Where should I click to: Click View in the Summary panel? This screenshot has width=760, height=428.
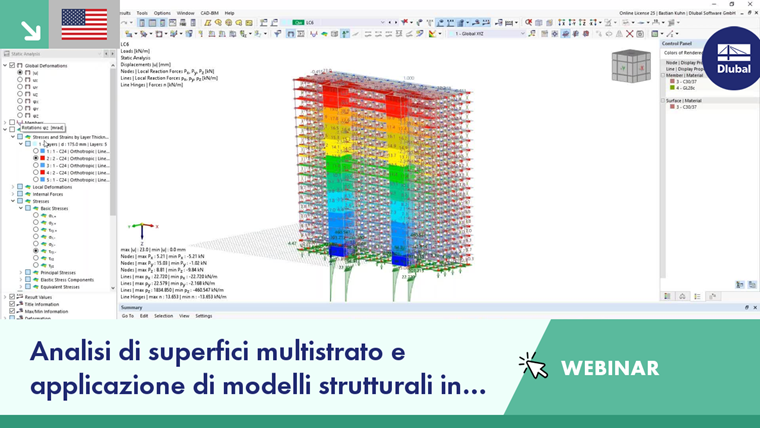(x=184, y=316)
